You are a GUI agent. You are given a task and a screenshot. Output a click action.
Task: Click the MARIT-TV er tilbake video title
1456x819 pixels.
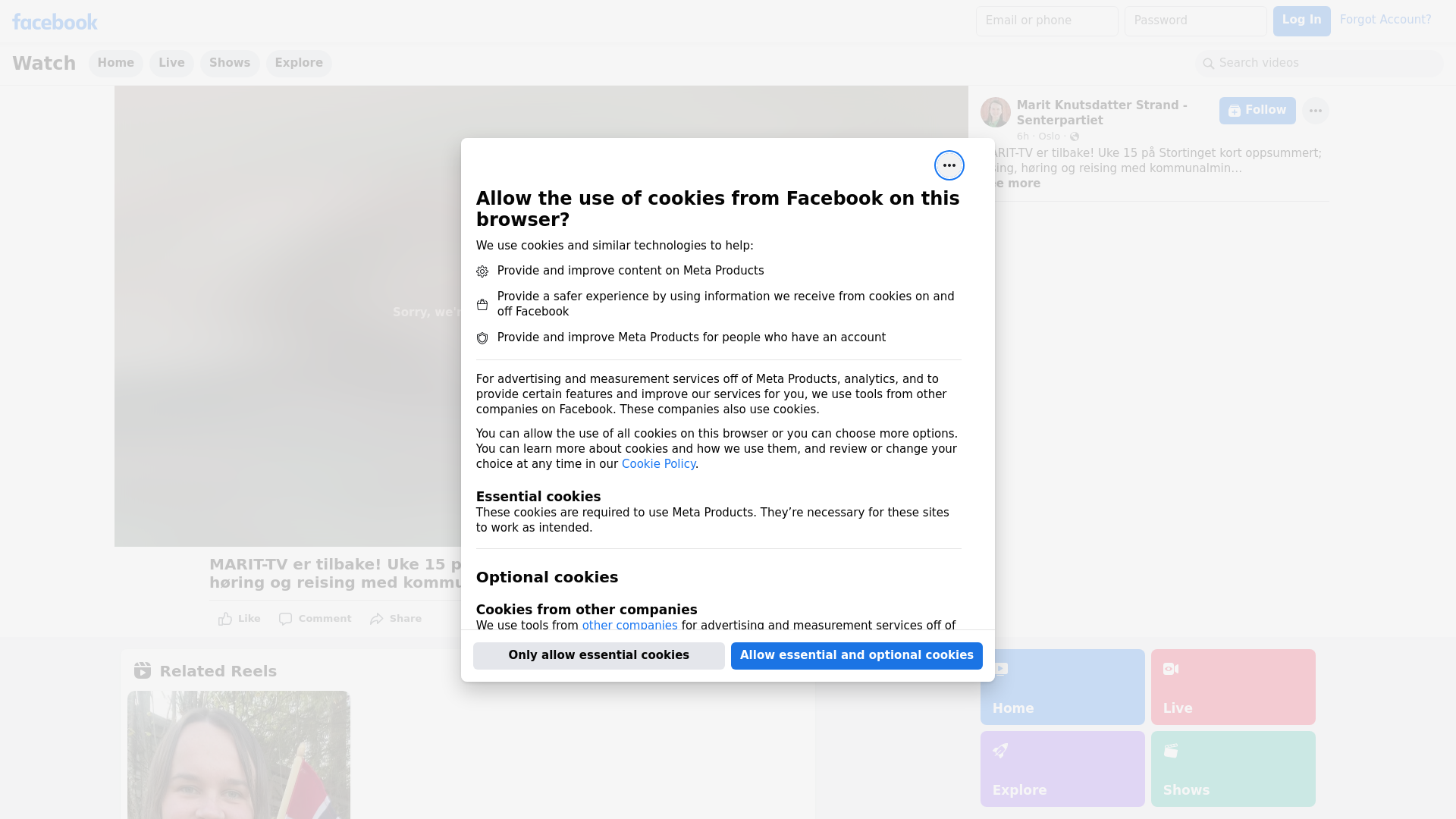tap(335, 574)
